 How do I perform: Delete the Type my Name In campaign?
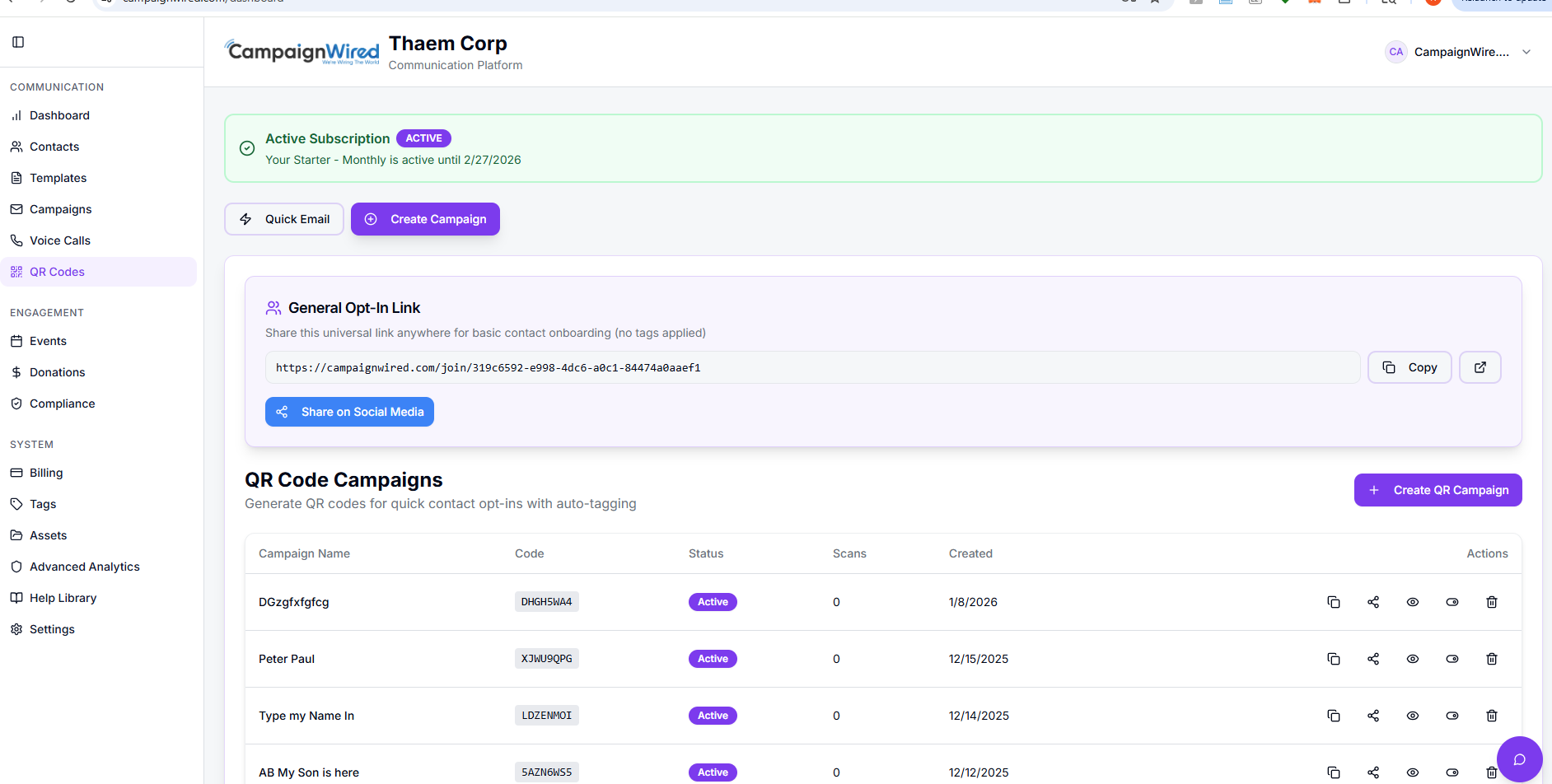1492,716
